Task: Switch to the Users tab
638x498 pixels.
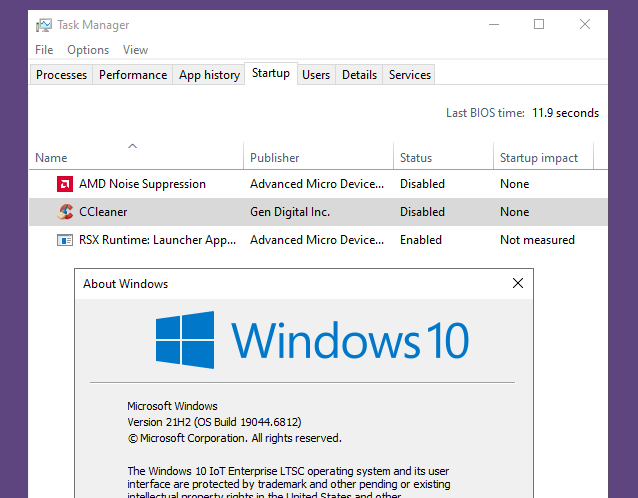Action: [x=316, y=75]
